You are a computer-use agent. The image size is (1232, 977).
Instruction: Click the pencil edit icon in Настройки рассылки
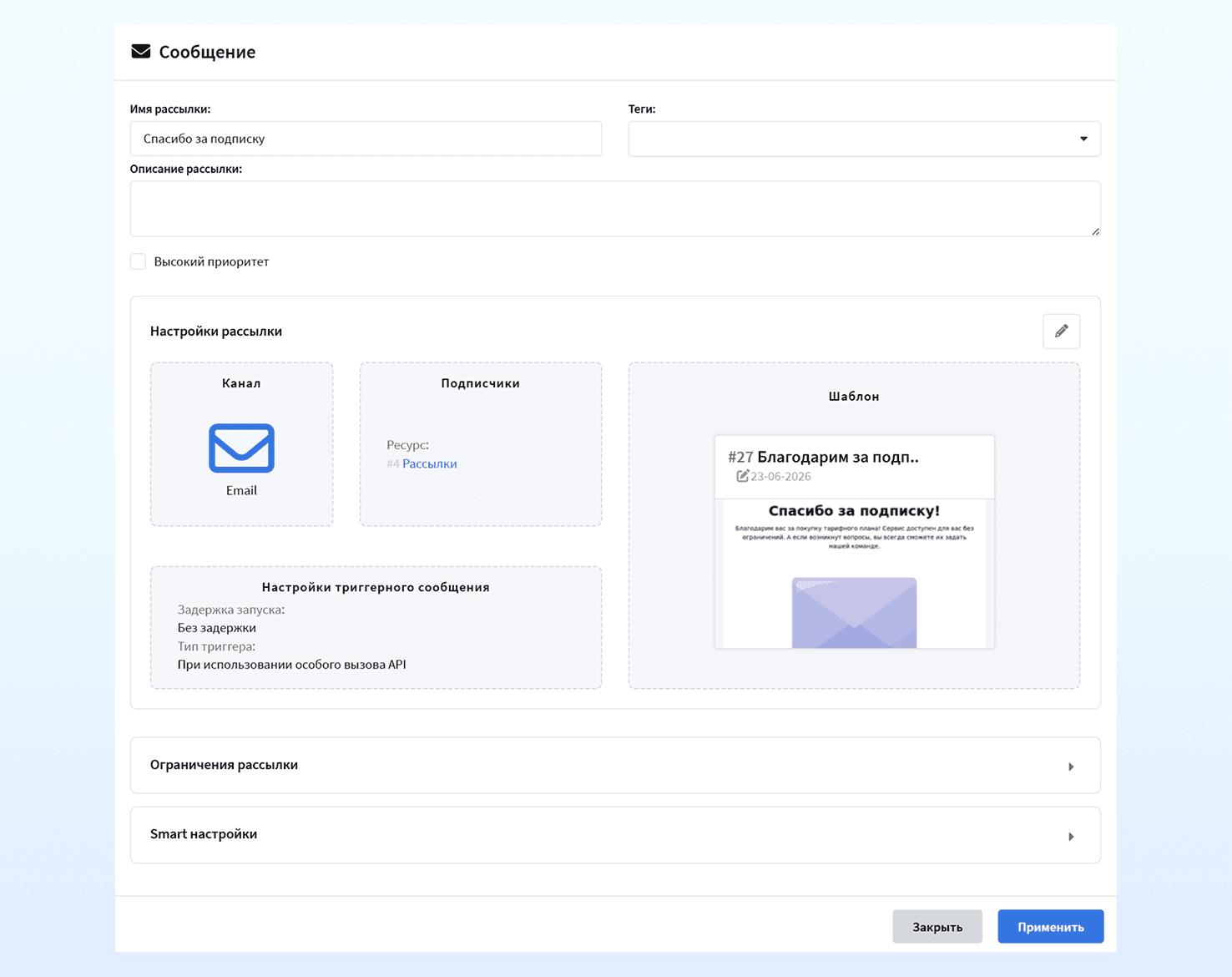pyautogui.click(x=1061, y=332)
